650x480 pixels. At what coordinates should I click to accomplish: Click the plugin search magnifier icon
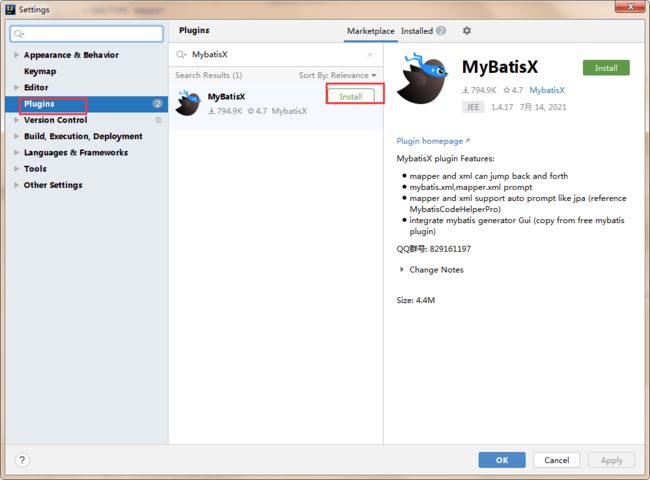point(181,55)
